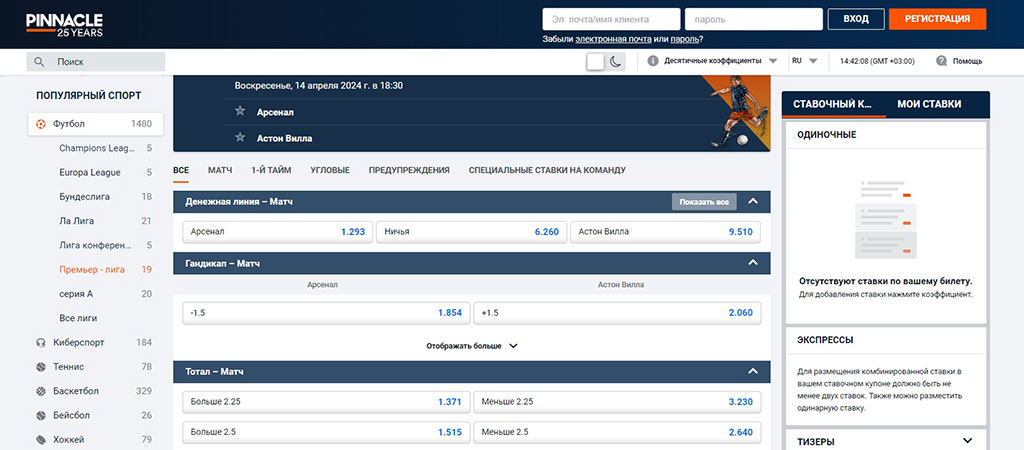This screenshot has height=450, width=1024.
Task: Select handicap +1.5 at 2.060
Action: pos(617,313)
